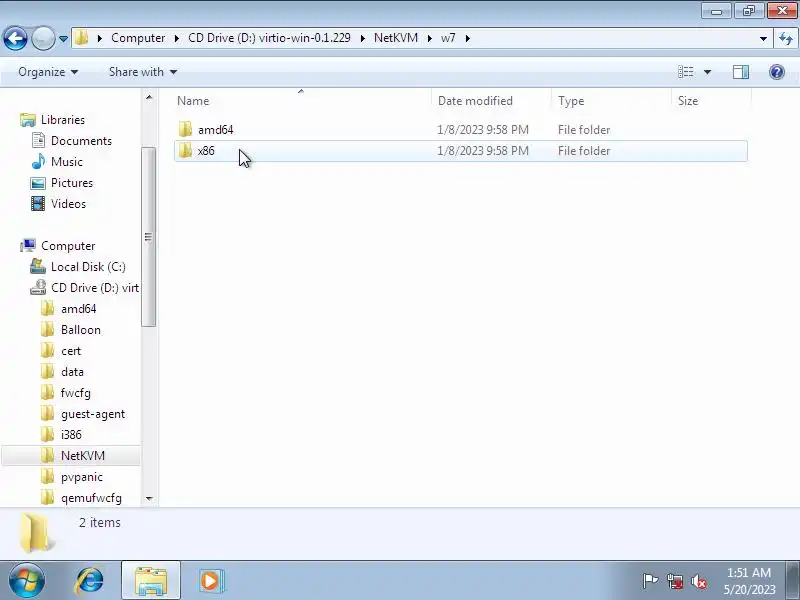The height and width of the screenshot is (600, 800).
Task: Open amd64 folder in navigation tree
Action: pyautogui.click(x=78, y=309)
